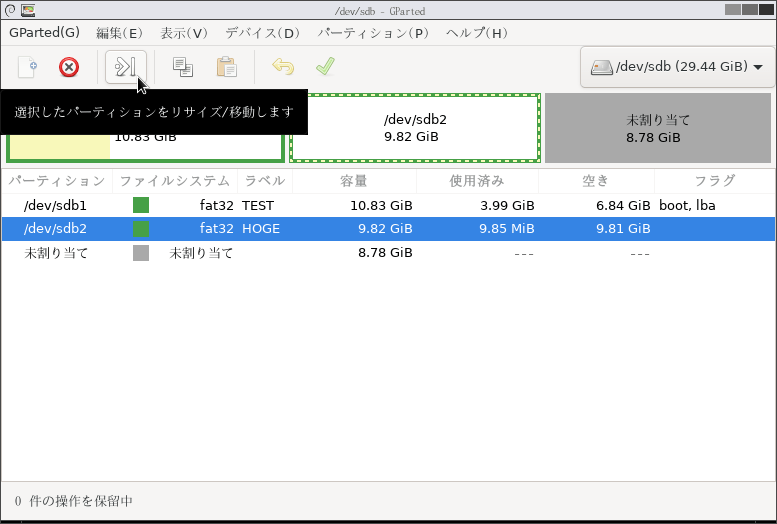Click the Resize/Move partition toolbar button
Screen dimensions: 777x524
click(x=126, y=66)
